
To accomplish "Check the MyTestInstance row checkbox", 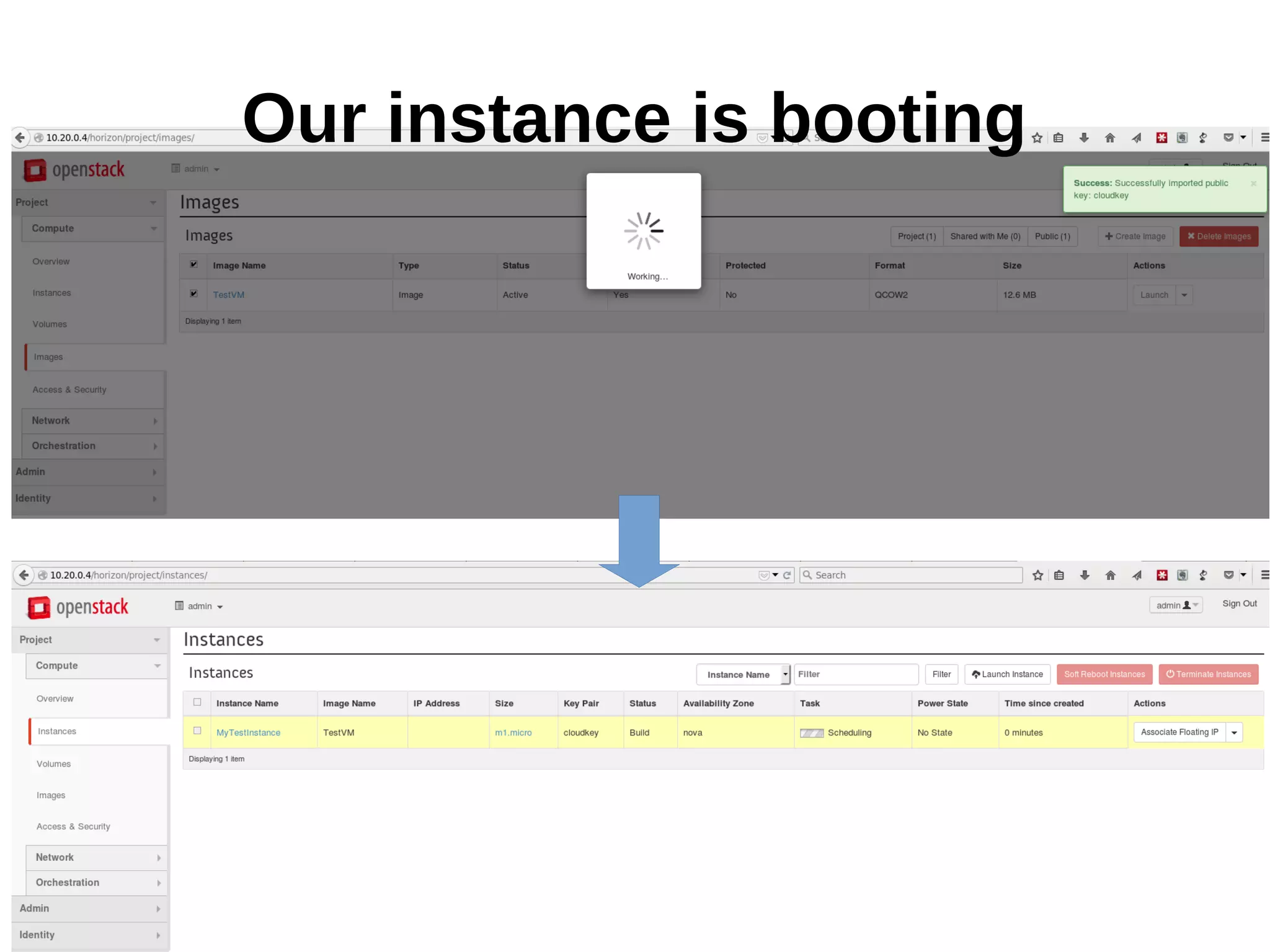I will pos(197,731).
